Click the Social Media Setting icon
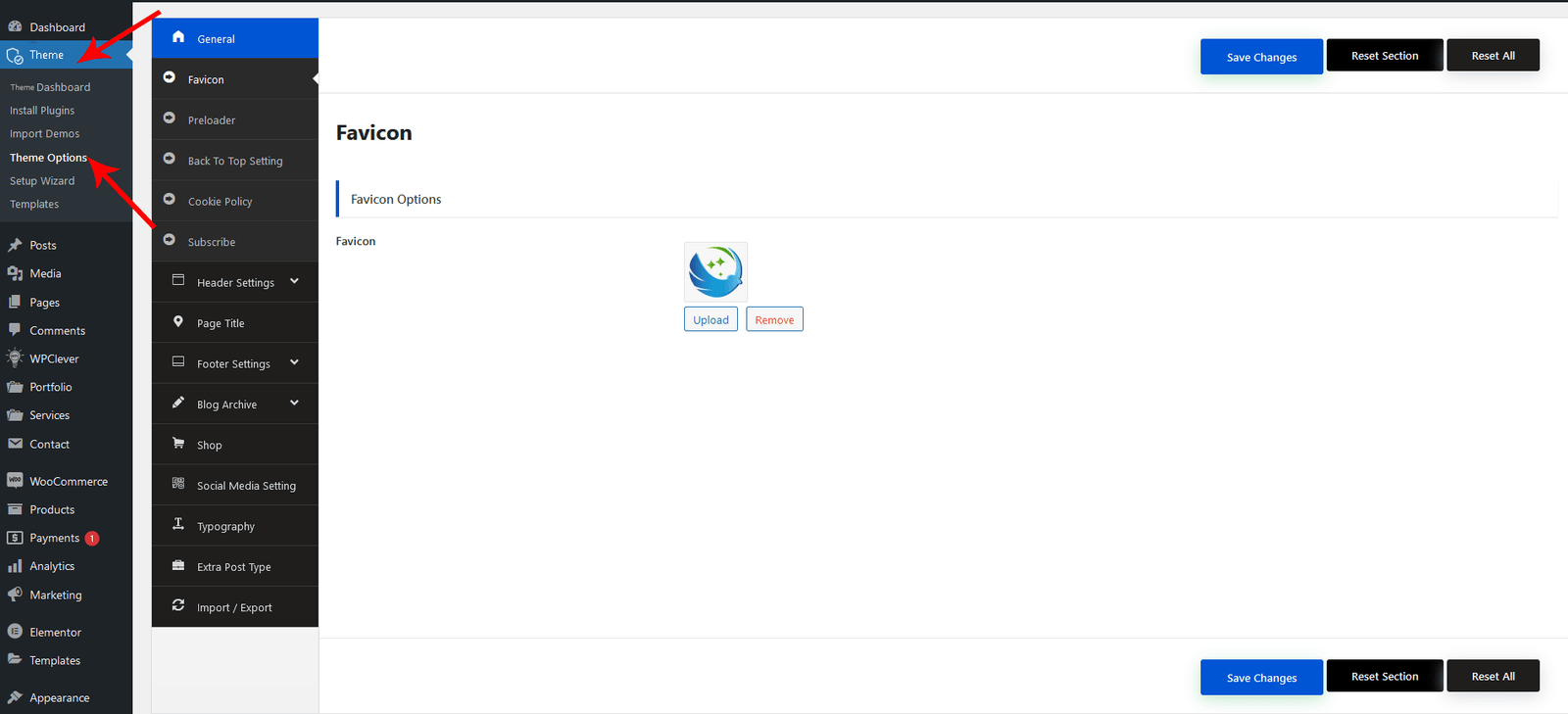Viewport: 1568px width, 714px height. tap(178, 484)
